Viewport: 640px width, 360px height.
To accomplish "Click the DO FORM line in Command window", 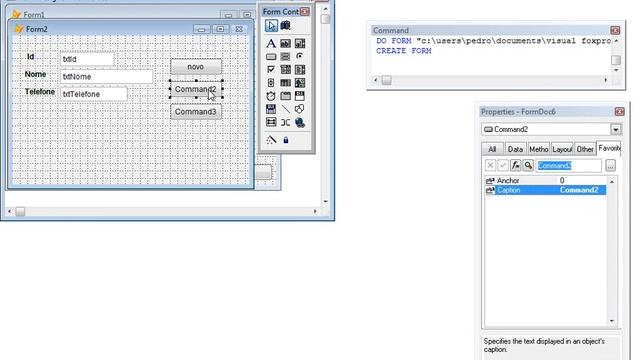I will click(x=493, y=41).
